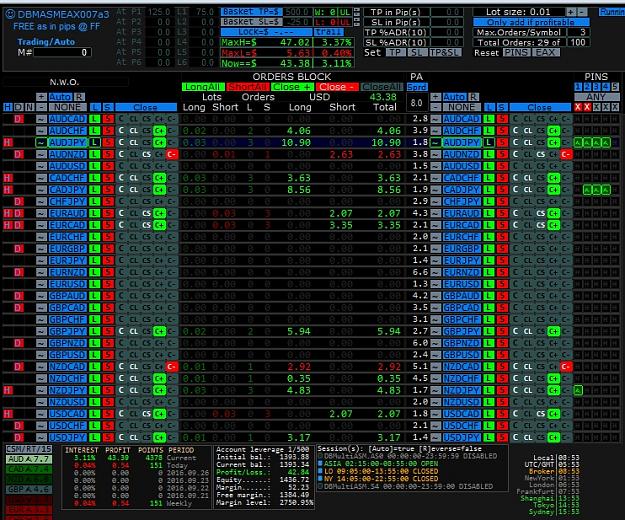Toggle the Basket TP=$ button

pos(252,12)
